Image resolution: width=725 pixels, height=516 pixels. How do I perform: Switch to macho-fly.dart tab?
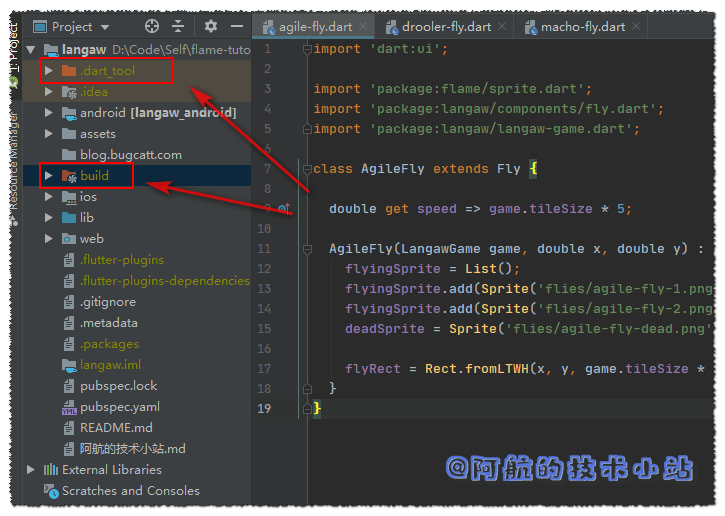click(582, 27)
